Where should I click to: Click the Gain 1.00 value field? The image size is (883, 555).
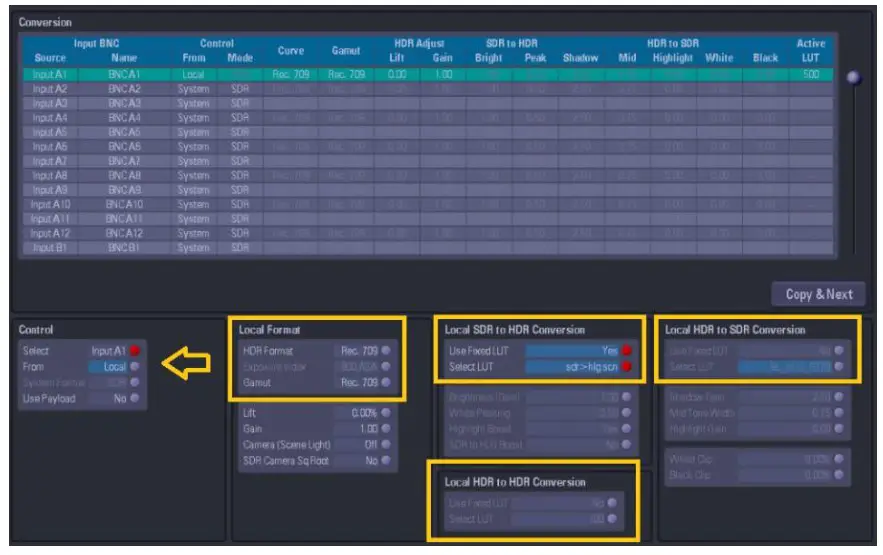[356, 429]
